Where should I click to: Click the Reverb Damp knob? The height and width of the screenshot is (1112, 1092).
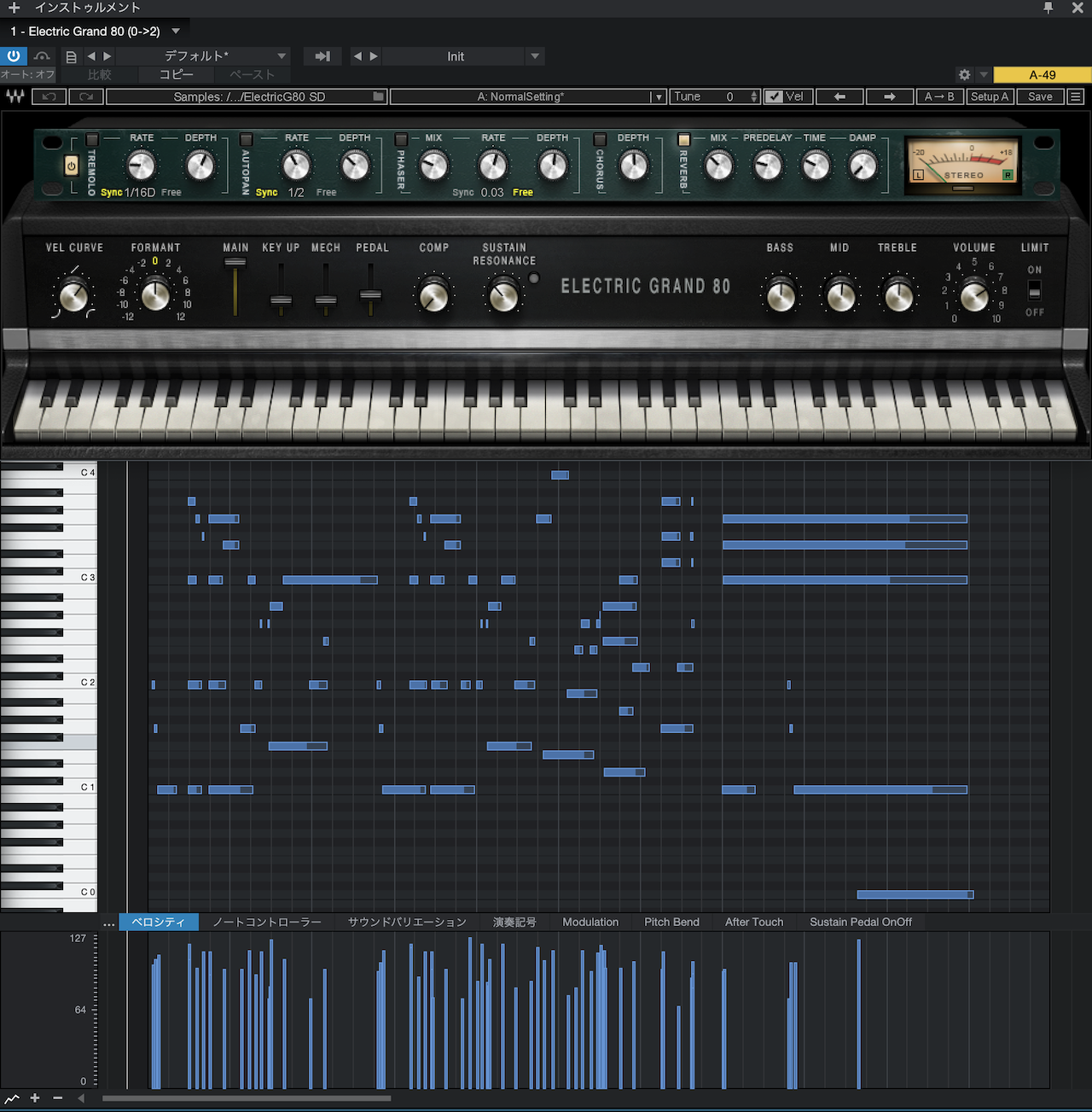[863, 166]
